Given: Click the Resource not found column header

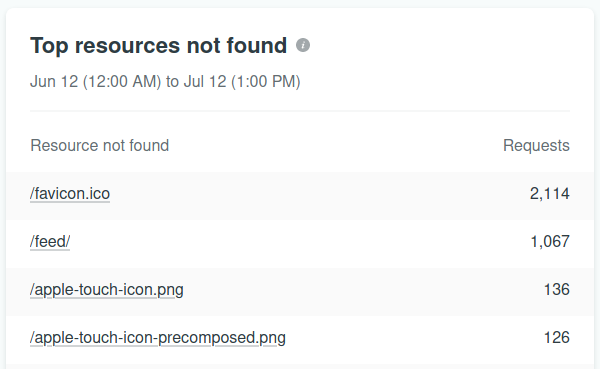Looking at the screenshot, I should (x=99, y=145).
